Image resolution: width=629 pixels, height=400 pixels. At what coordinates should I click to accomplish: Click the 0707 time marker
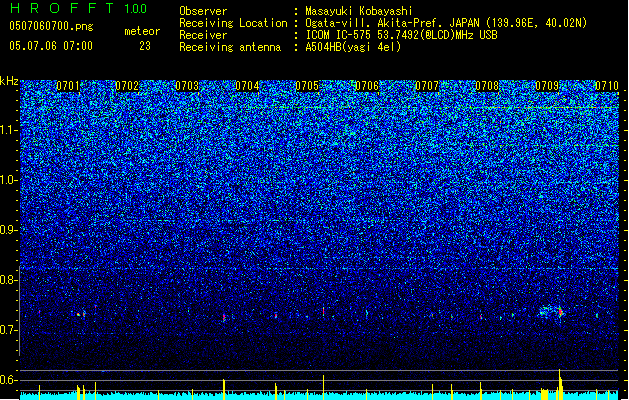(x=427, y=86)
